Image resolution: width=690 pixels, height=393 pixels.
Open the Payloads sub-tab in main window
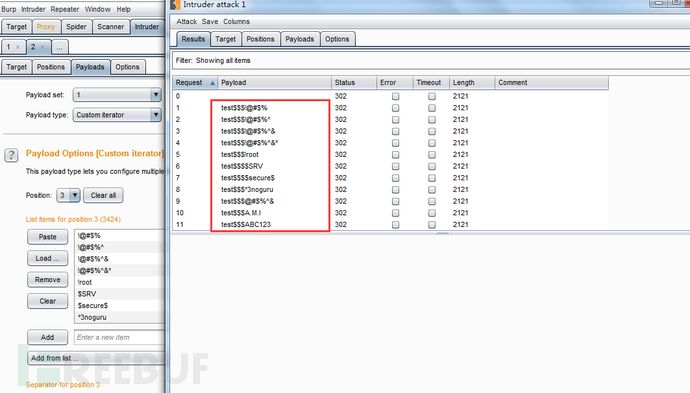[x=90, y=67]
